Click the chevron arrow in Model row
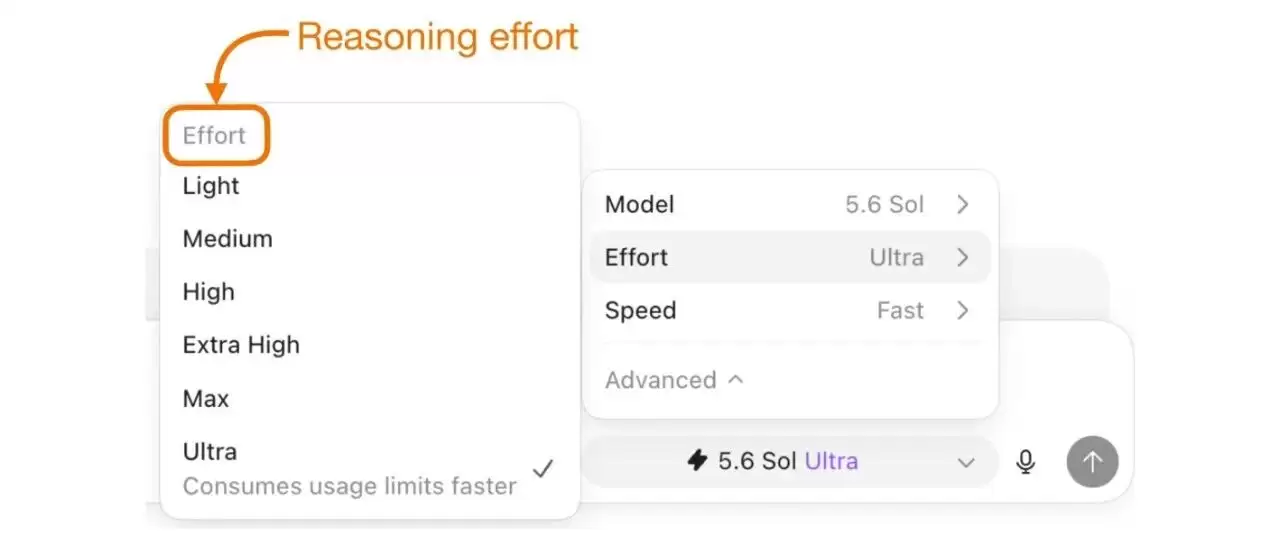 (x=962, y=205)
